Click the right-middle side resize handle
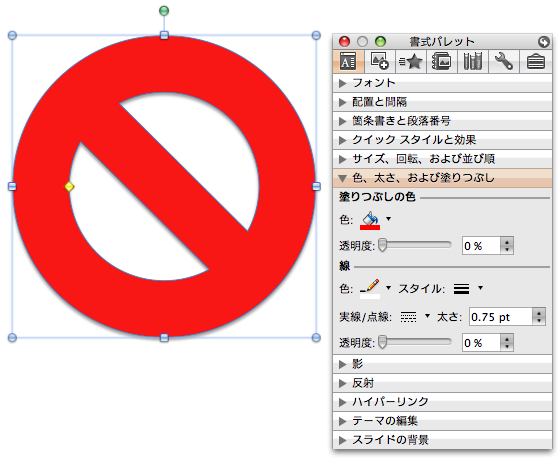560x458 pixels. 316,186
